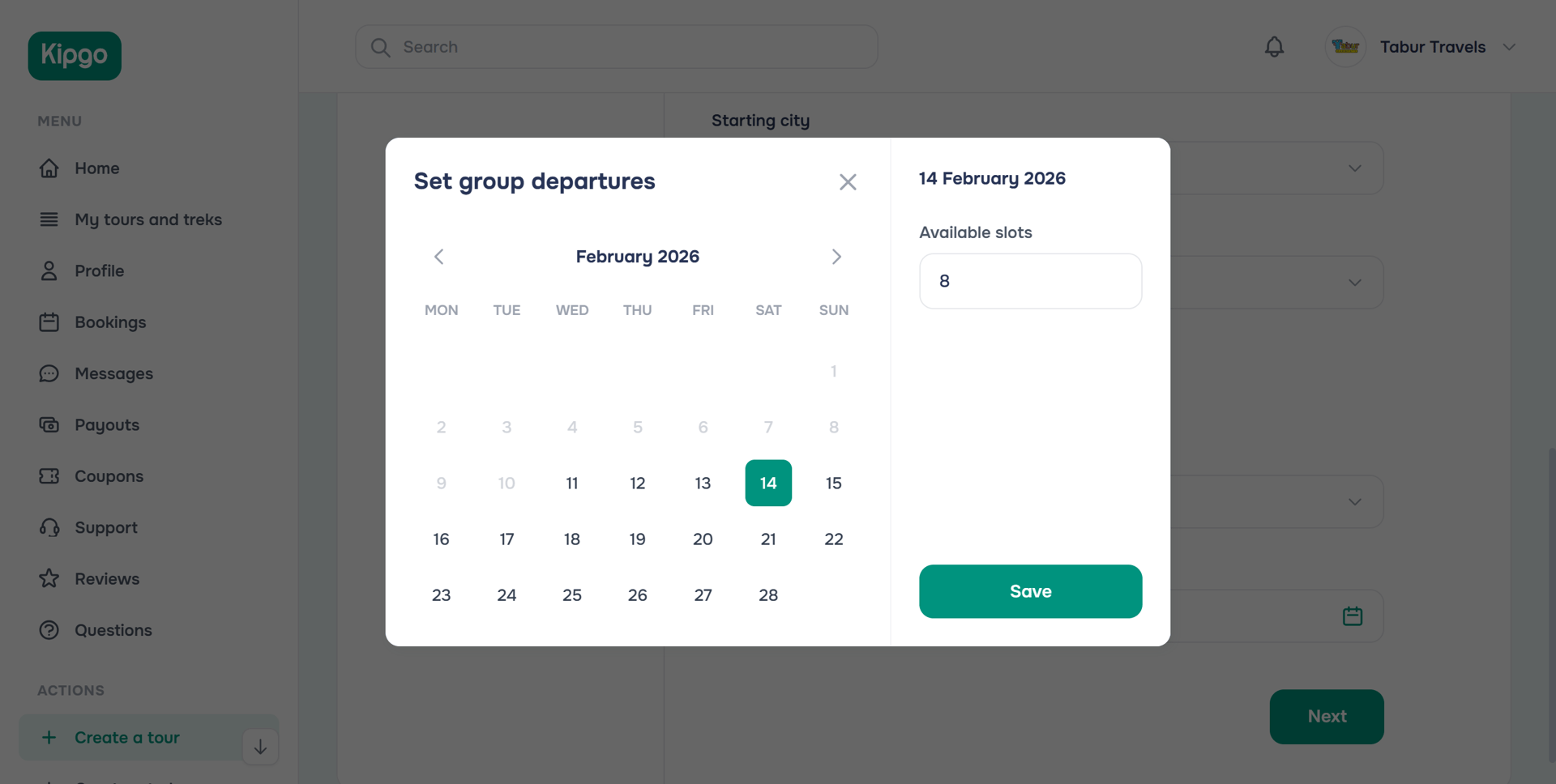The image size is (1556, 784).
Task: Select the My tours and treks icon
Action: pos(49,219)
